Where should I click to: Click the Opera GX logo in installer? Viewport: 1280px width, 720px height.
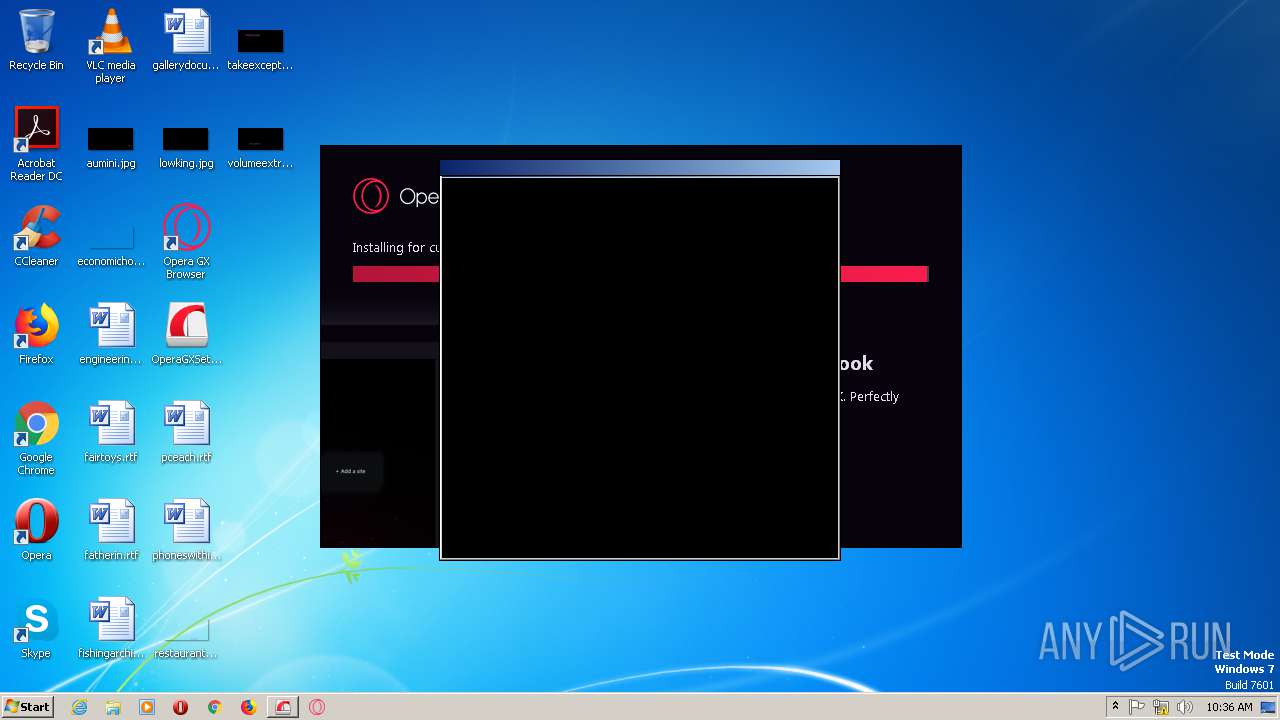tap(370, 196)
